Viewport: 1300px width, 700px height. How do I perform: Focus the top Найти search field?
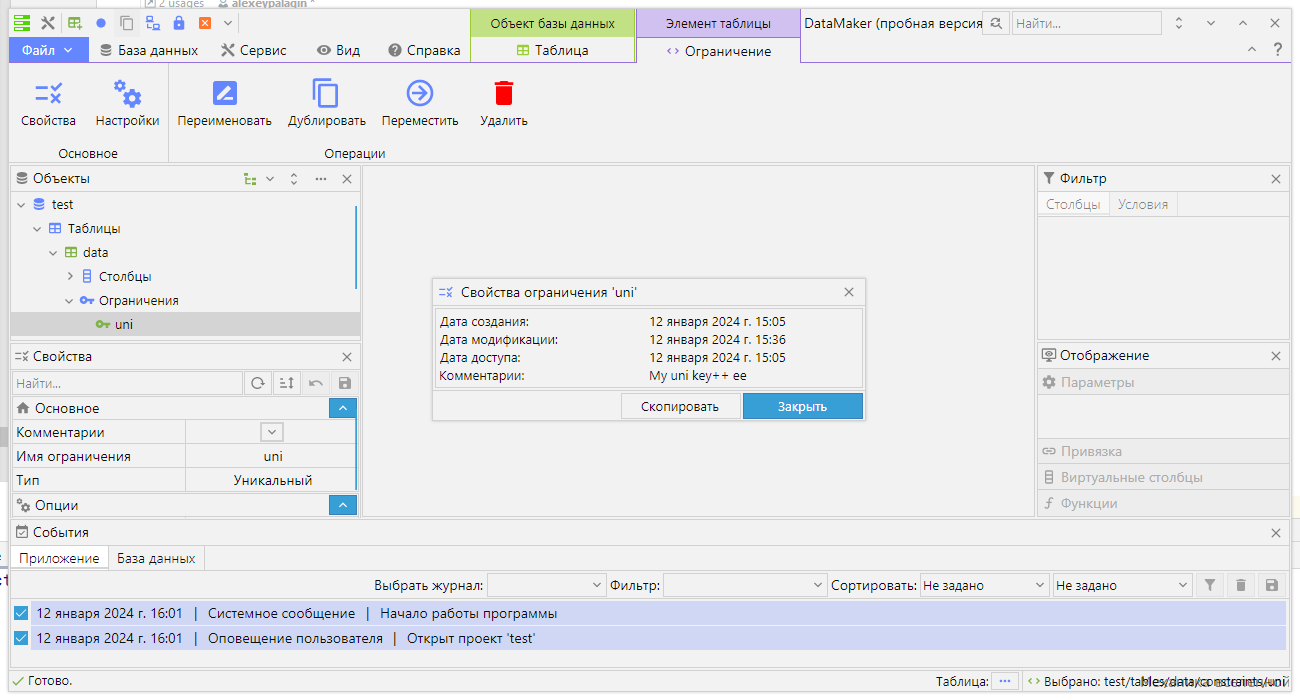coord(1086,23)
